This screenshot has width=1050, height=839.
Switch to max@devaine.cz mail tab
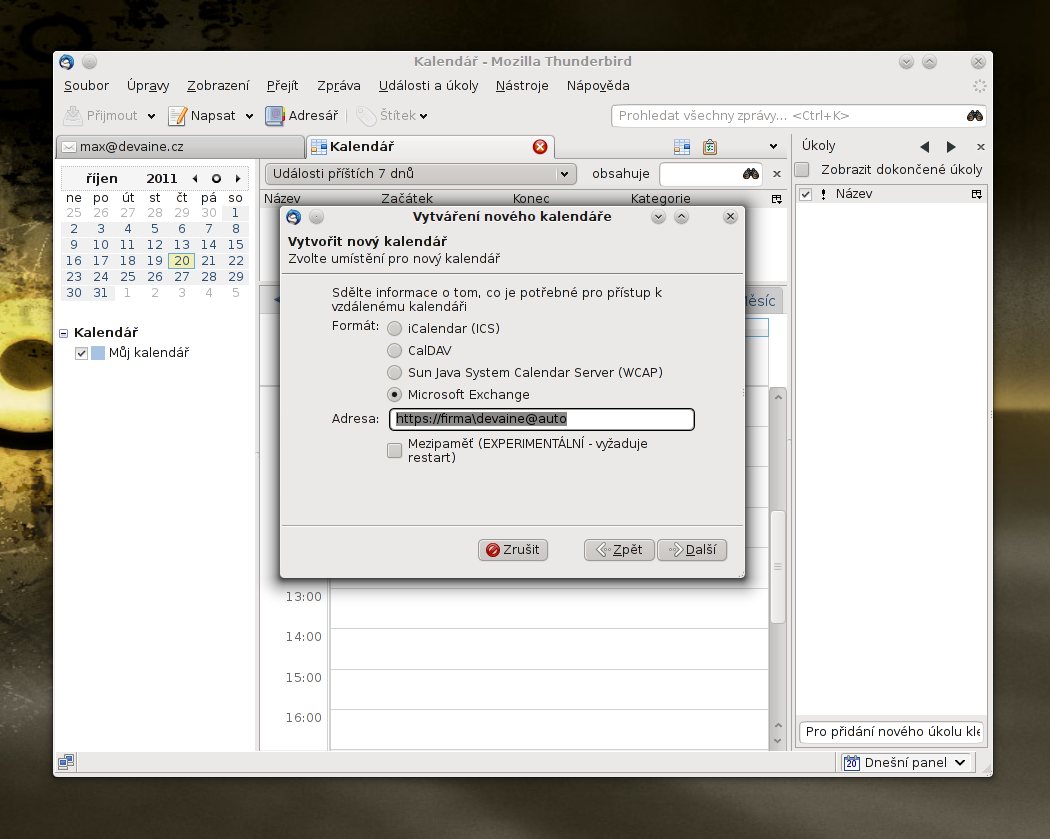[x=181, y=147]
